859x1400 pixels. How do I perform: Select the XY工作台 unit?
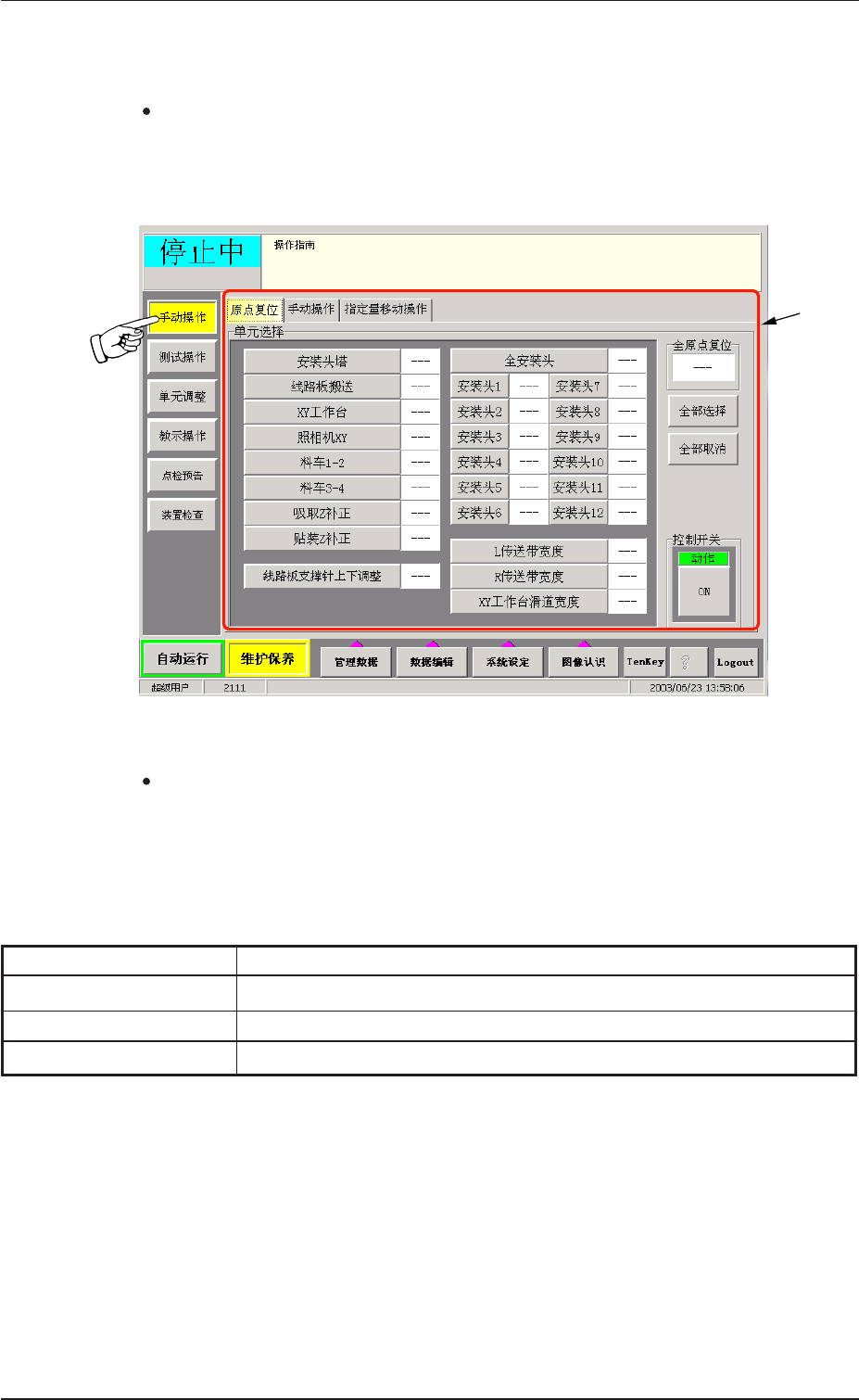322,412
